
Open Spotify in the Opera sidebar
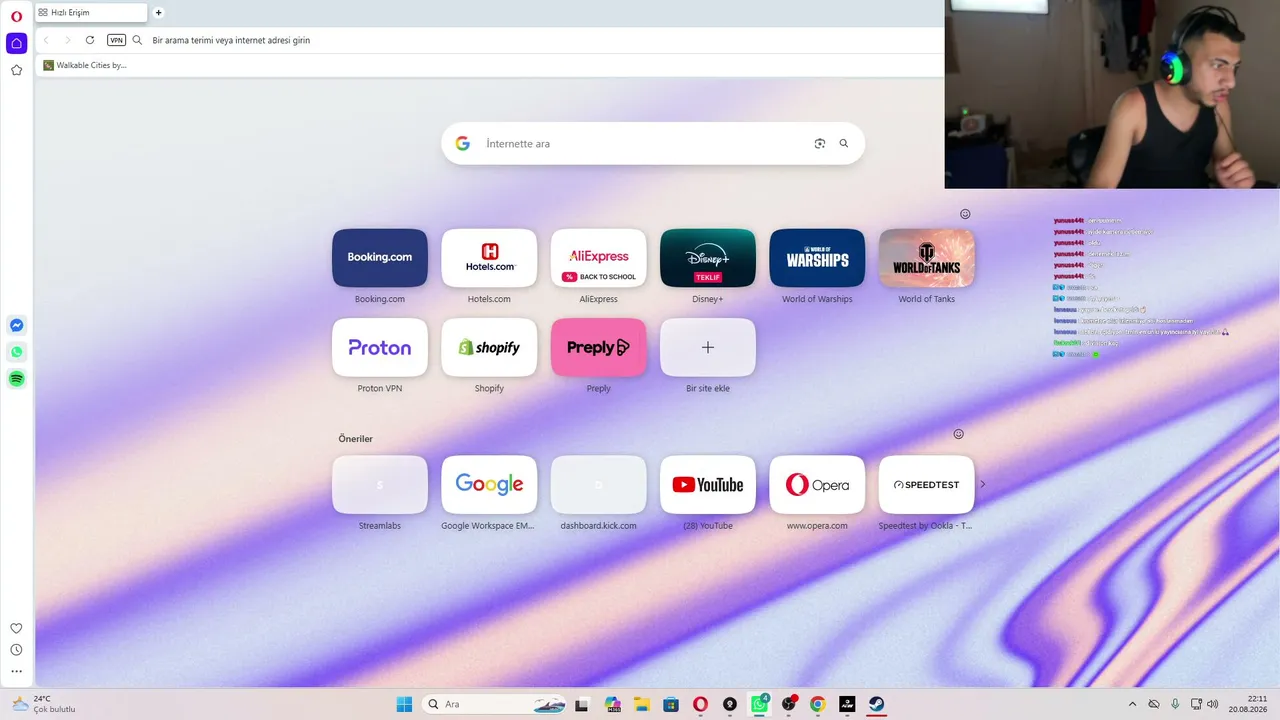(16, 379)
